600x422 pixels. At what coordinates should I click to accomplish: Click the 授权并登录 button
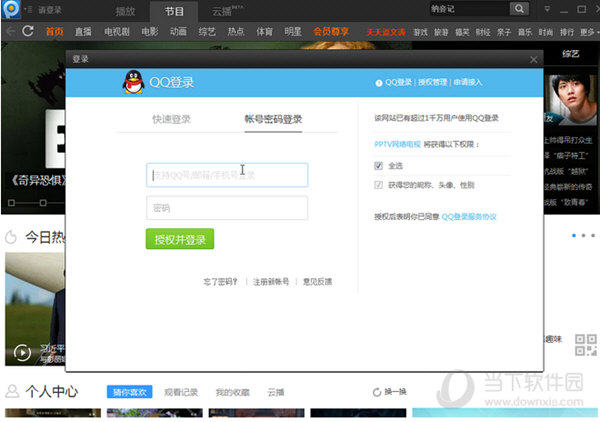180,239
